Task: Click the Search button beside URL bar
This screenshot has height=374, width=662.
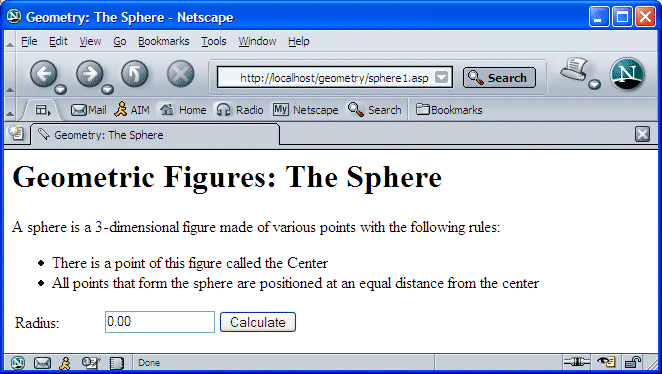Action: pyautogui.click(x=499, y=78)
